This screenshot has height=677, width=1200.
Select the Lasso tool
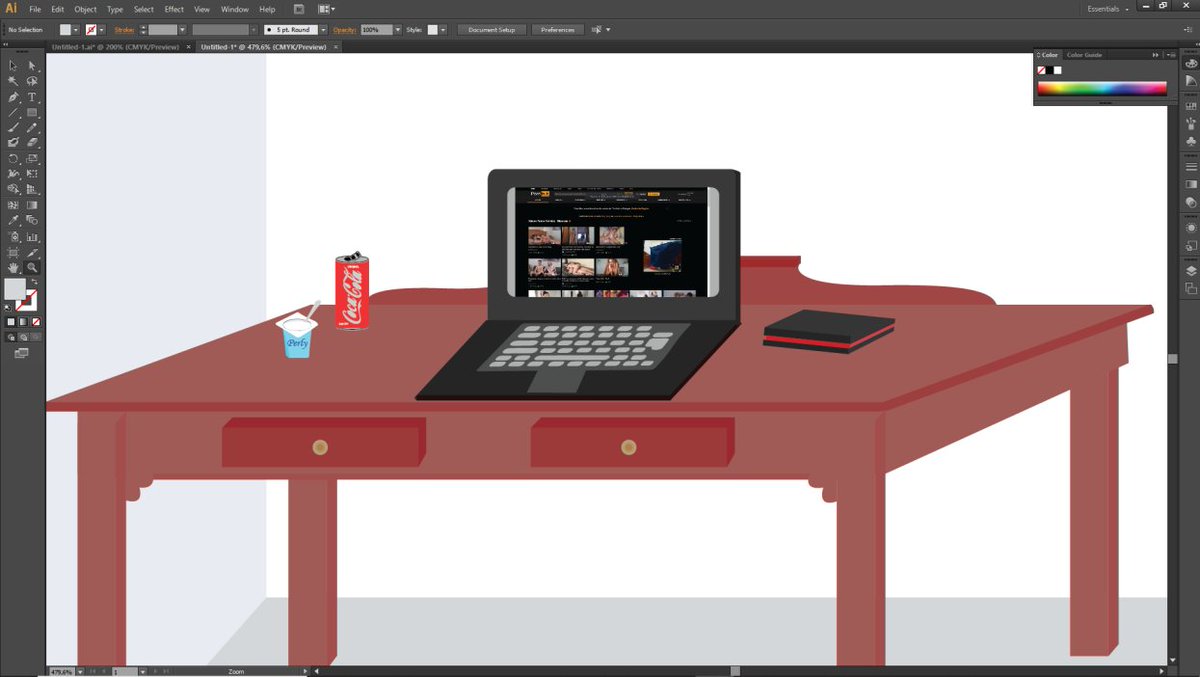(x=32, y=80)
